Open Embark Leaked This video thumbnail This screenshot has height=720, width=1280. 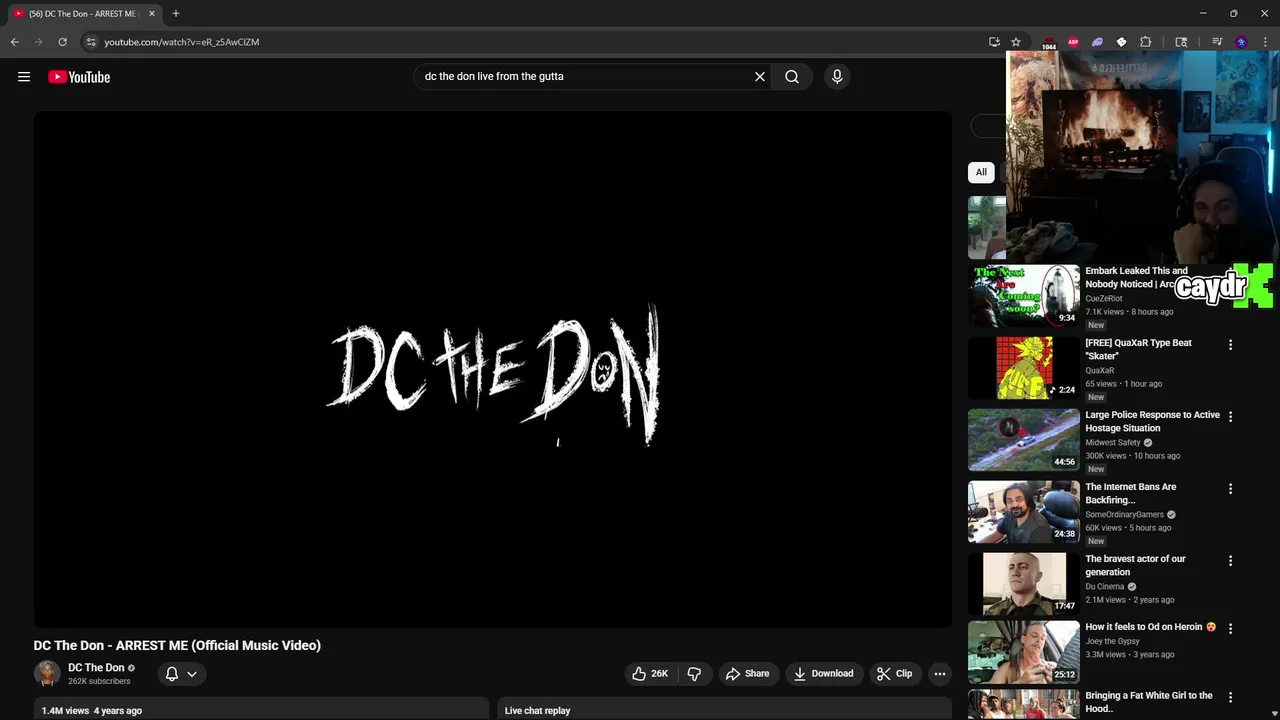click(1024, 295)
